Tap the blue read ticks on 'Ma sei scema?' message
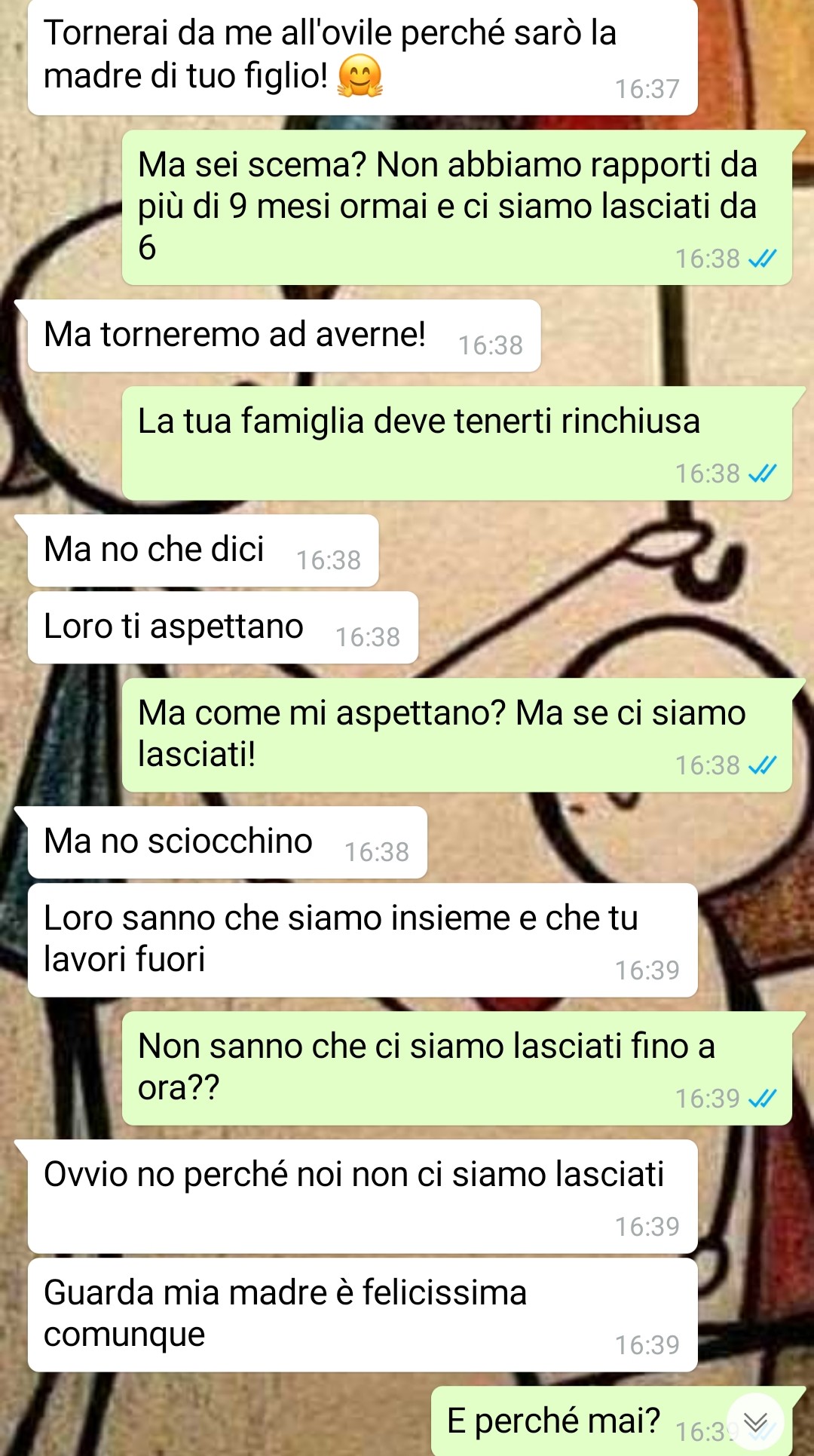 (x=762, y=259)
